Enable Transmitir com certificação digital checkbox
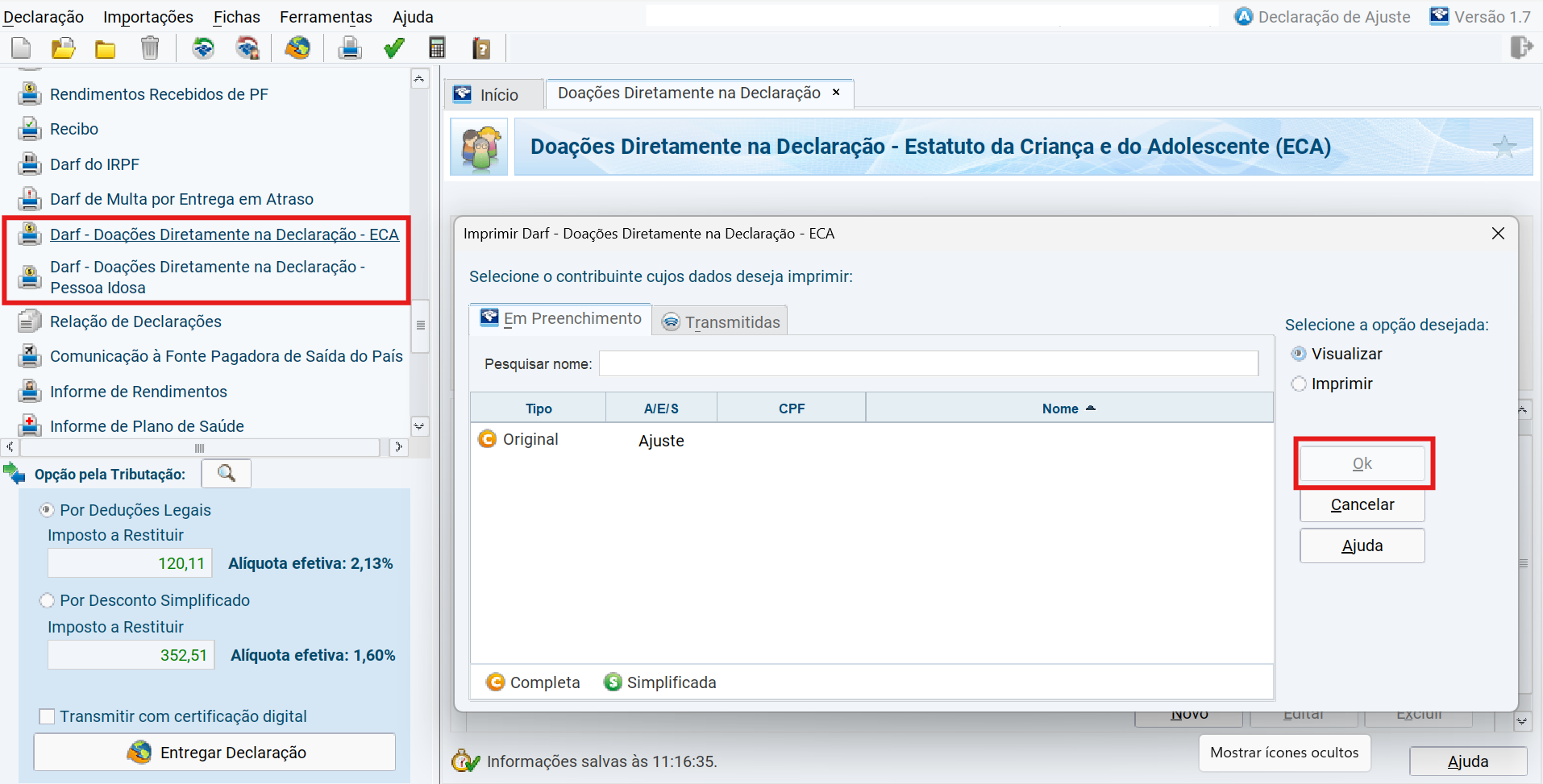This screenshot has width=1543, height=784. (x=48, y=716)
